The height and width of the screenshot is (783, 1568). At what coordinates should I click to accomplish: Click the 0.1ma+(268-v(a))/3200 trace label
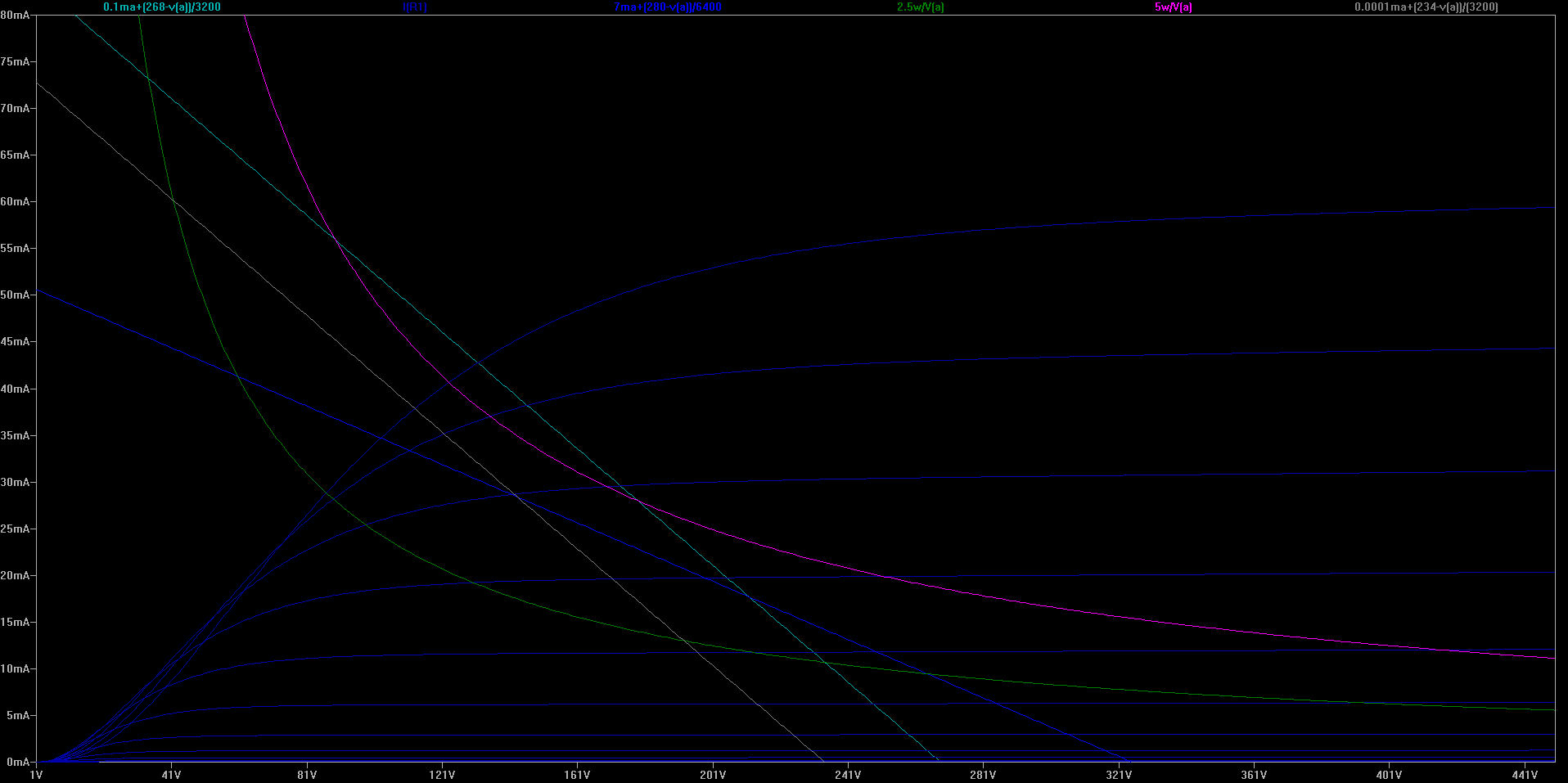tap(162, 7)
